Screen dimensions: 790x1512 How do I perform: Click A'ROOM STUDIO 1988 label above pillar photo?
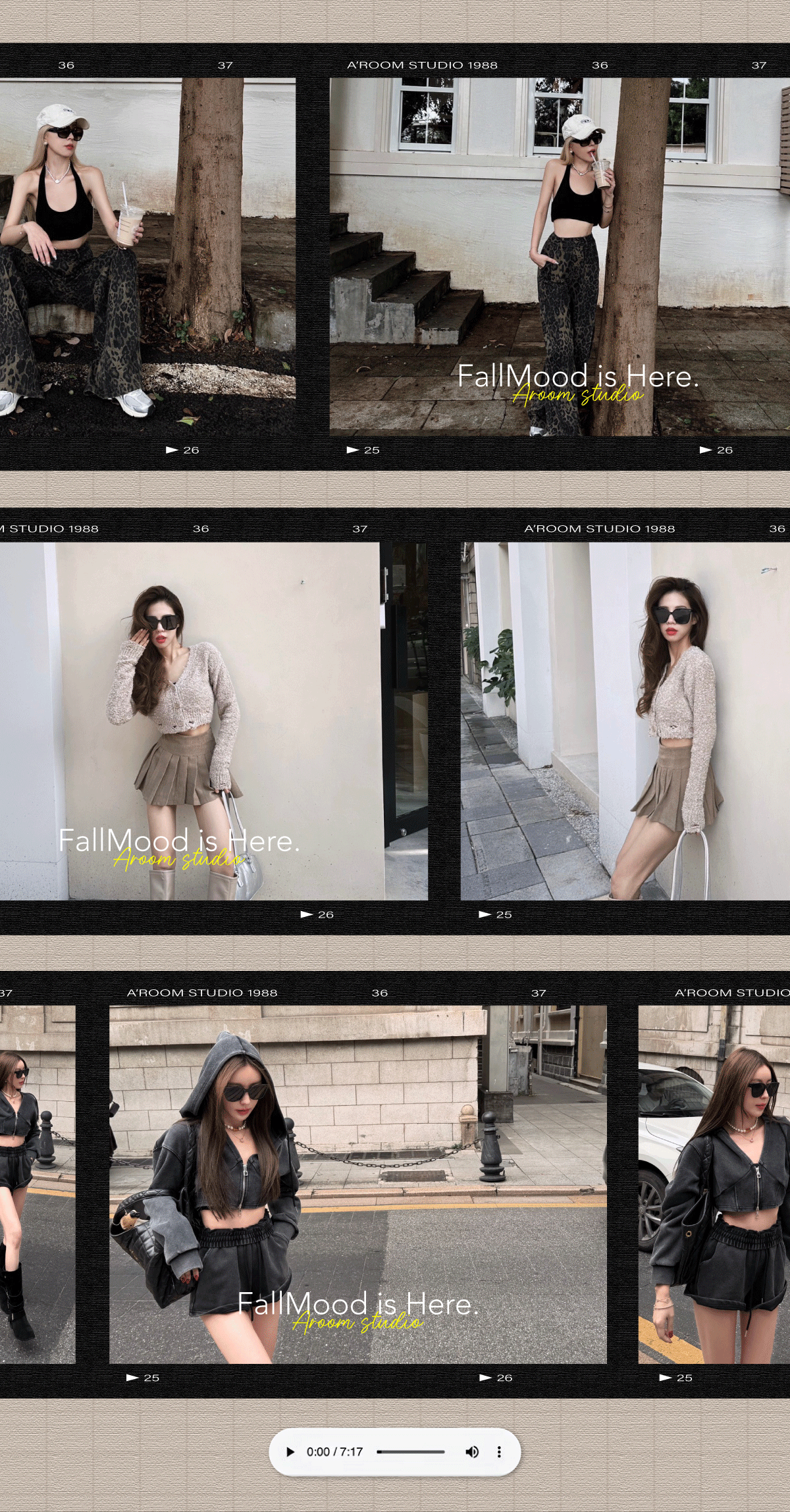[600, 529]
